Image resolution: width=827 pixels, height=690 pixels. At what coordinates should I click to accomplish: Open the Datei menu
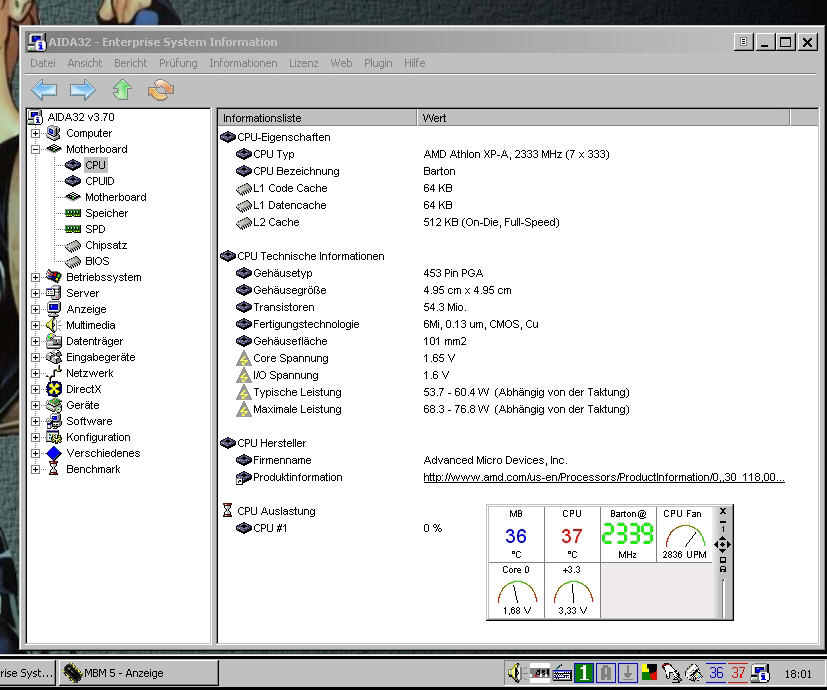43,63
